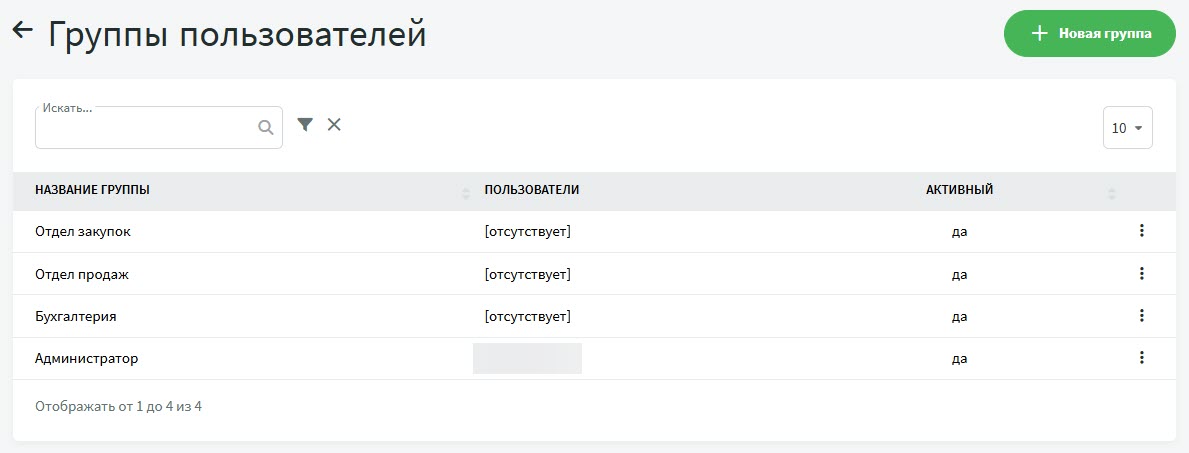This screenshot has height=453, width=1189.
Task: Click the magnifier search icon
Action: (x=266, y=127)
